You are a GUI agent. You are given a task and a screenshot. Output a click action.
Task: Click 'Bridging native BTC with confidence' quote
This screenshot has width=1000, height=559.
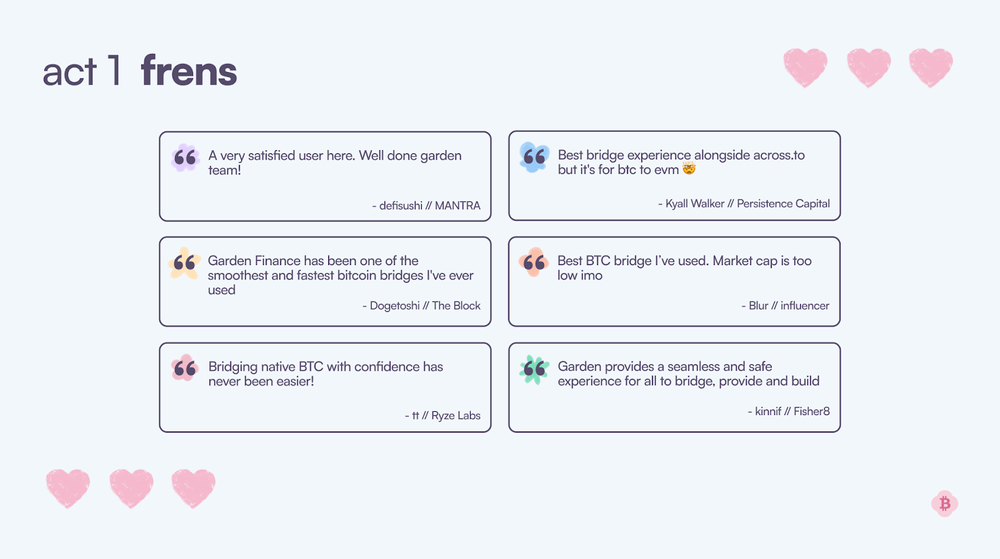[x=325, y=374]
